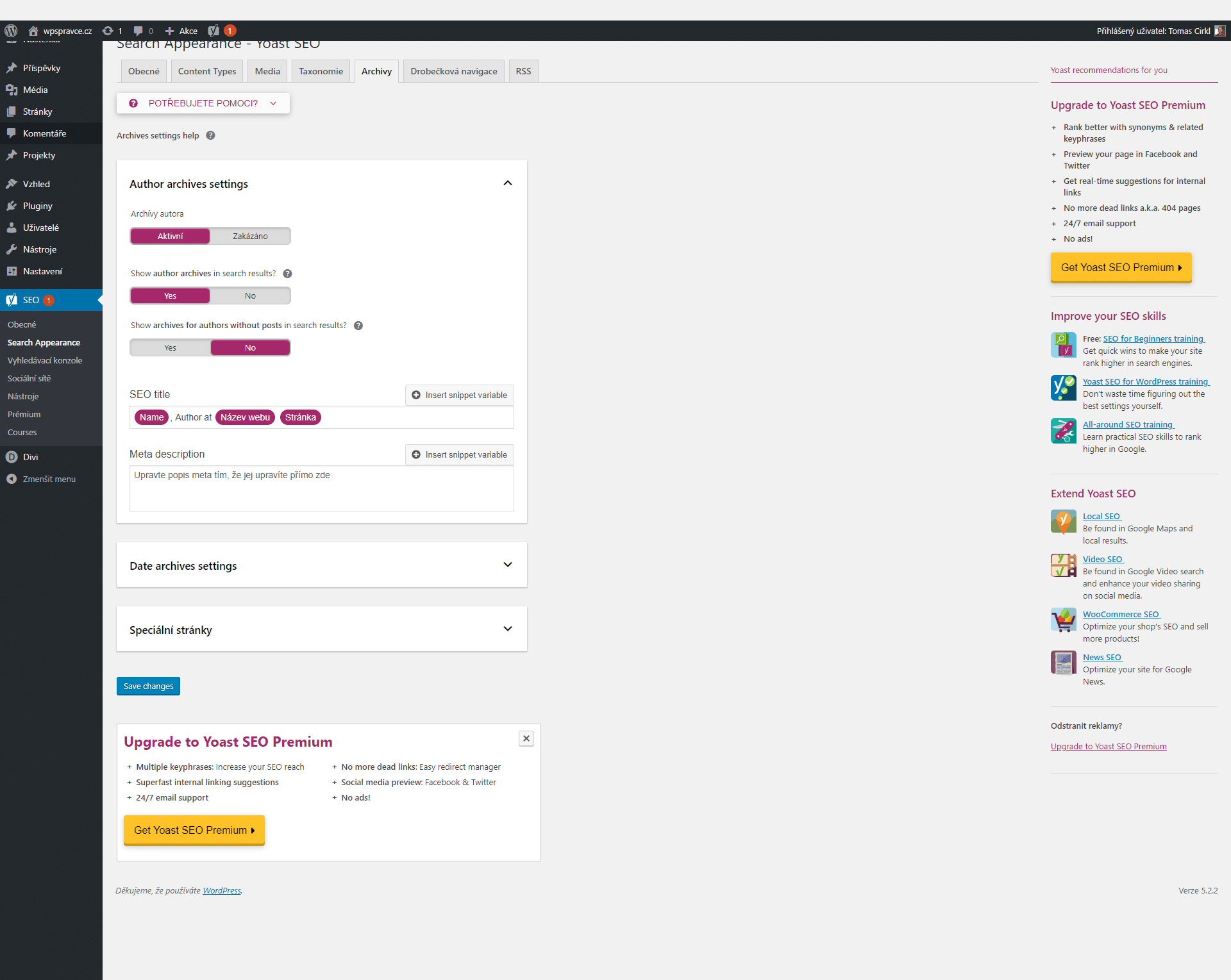The image size is (1231, 980).
Task: Click the WordPress logo in admin bar
Action: (x=11, y=31)
